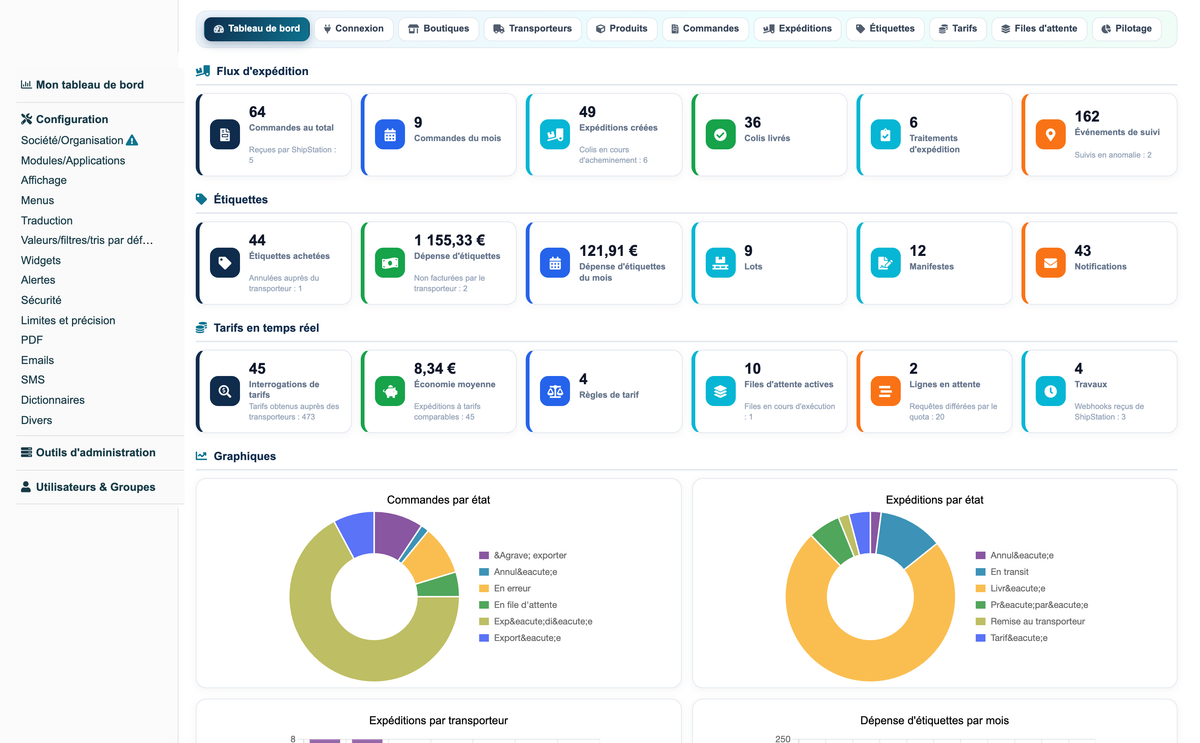The image size is (1200, 743).
Task: Click the Notifications orange envelope icon
Action: point(1050,263)
